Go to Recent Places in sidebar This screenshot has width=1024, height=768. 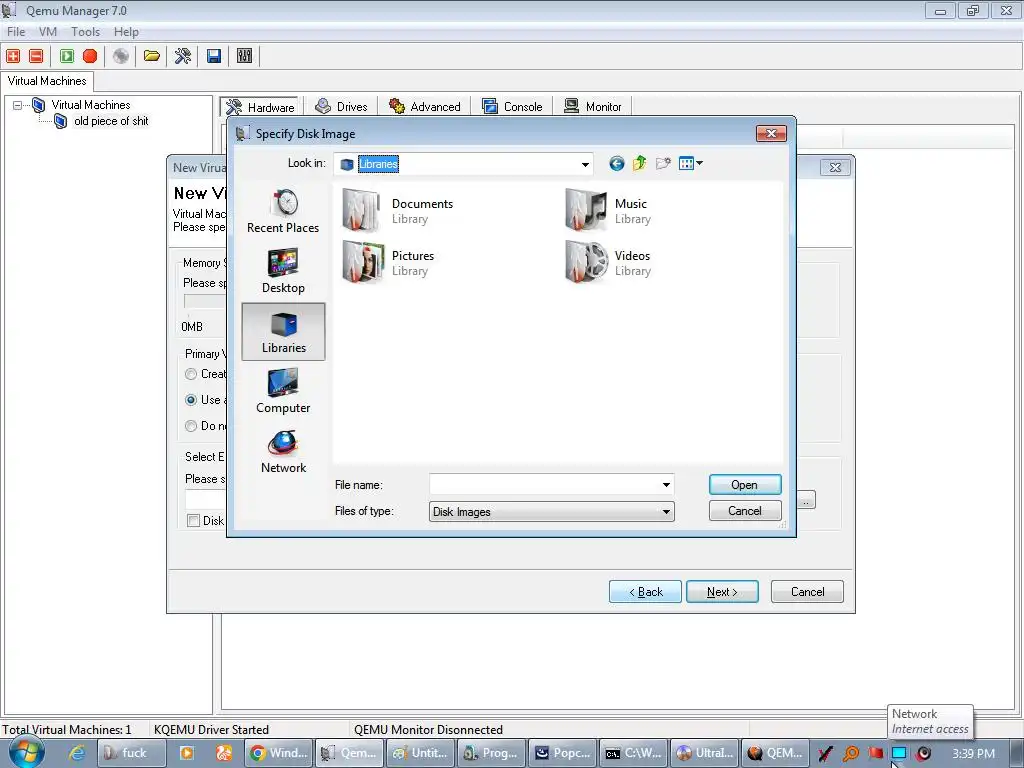coord(283,211)
